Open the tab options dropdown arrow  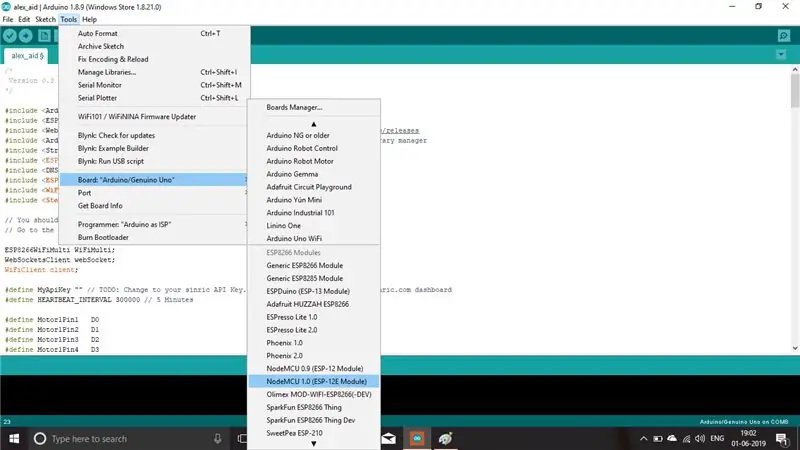[781, 54]
